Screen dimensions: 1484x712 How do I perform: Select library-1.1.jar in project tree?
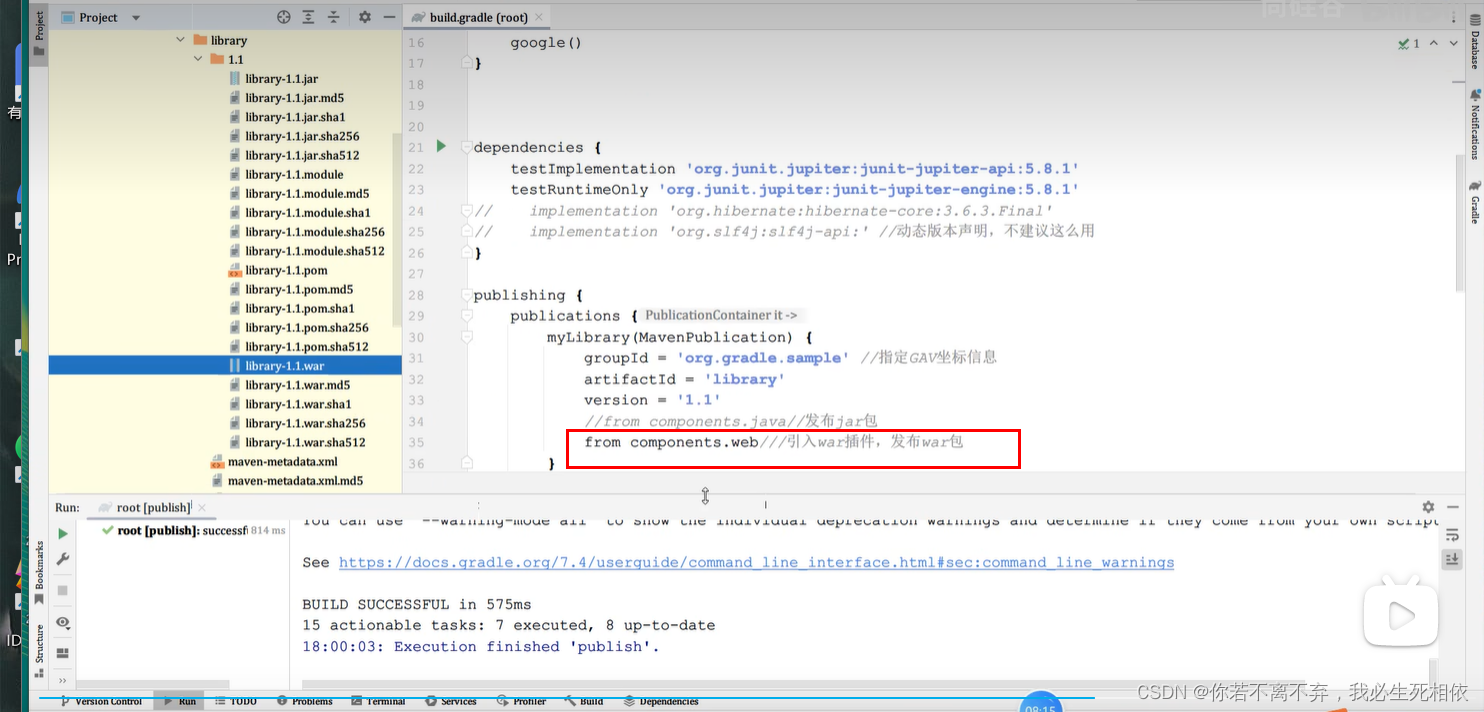pos(281,79)
